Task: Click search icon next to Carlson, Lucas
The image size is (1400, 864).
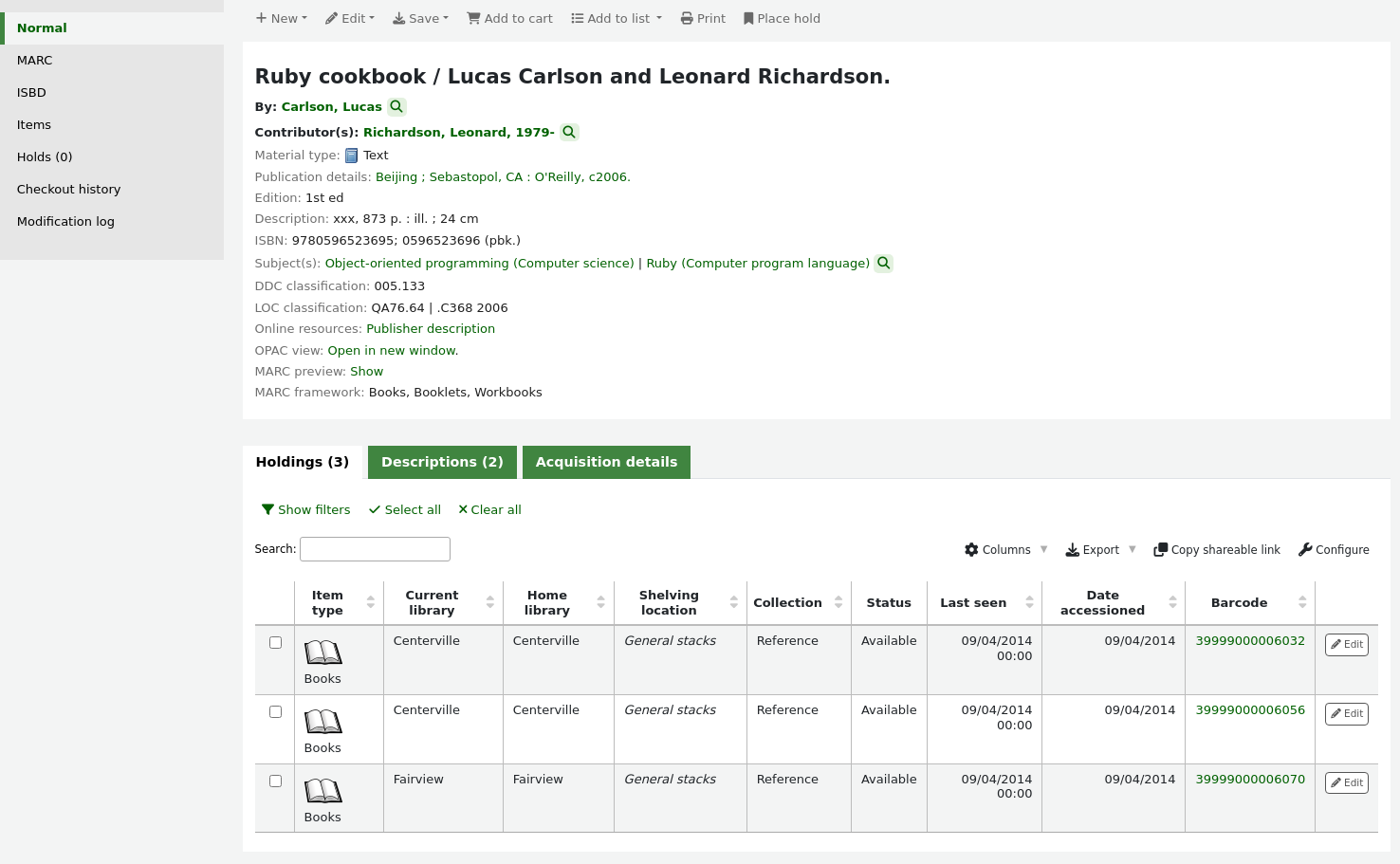Action: pos(396,107)
